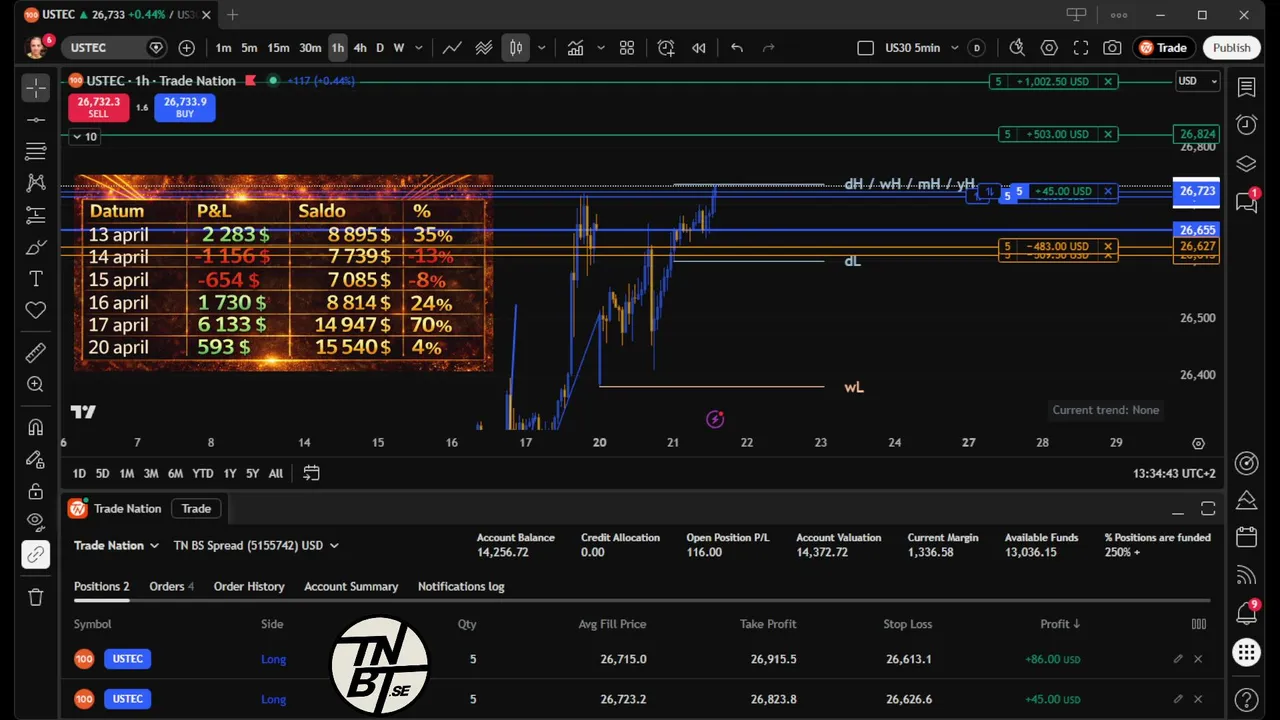The image size is (1280, 720).
Task: Select the trend line drawing tool
Action: (x=36, y=120)
